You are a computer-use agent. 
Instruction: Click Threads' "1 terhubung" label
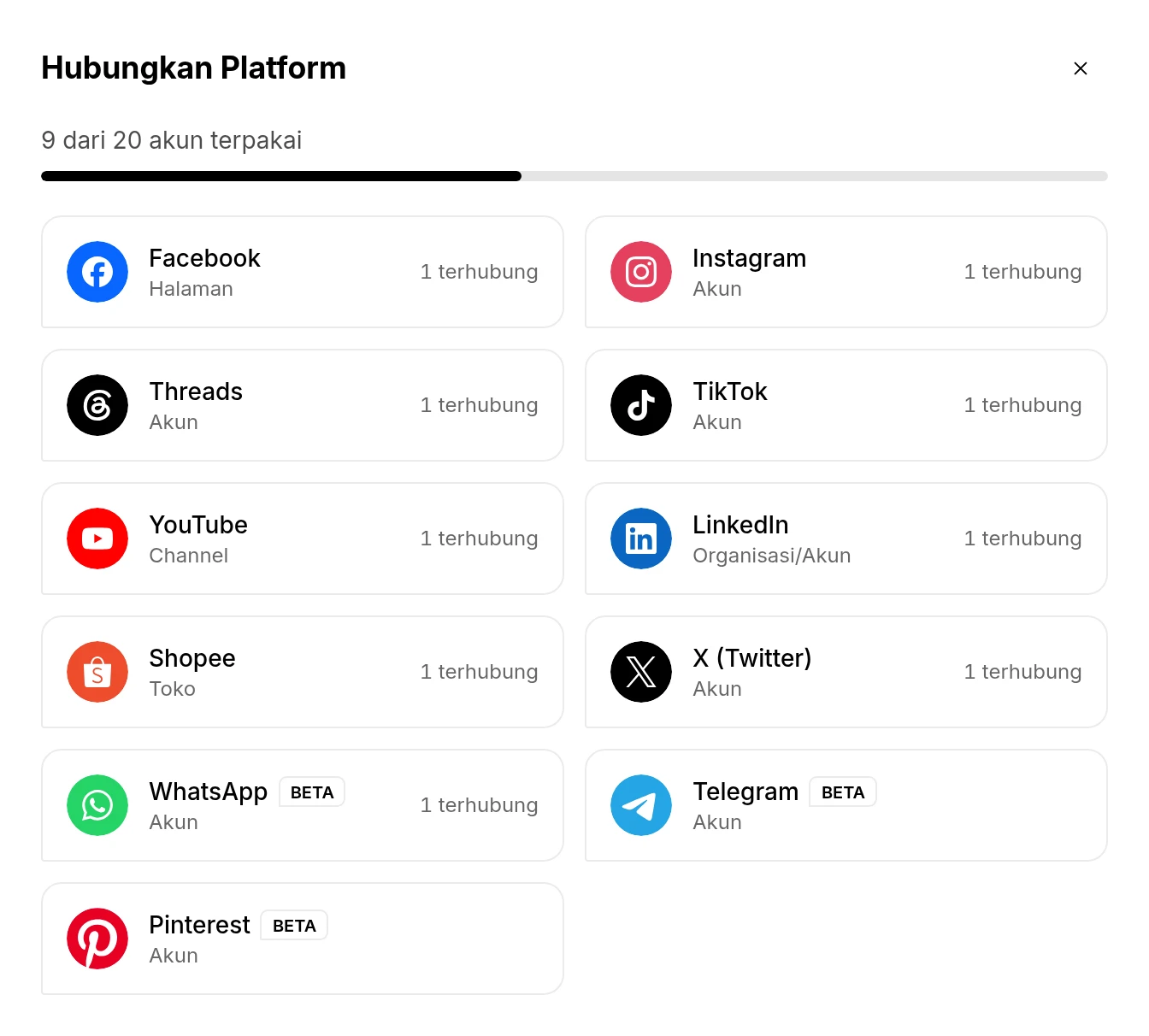point(479,405)
